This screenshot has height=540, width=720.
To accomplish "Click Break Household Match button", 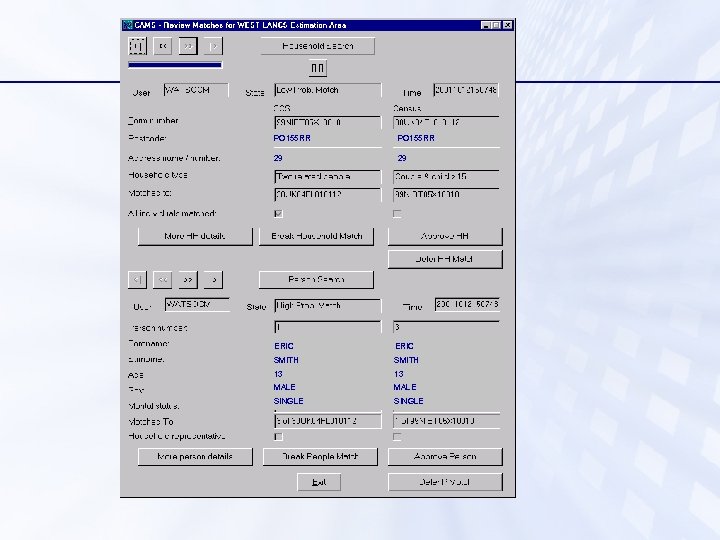I will point(316,236).
